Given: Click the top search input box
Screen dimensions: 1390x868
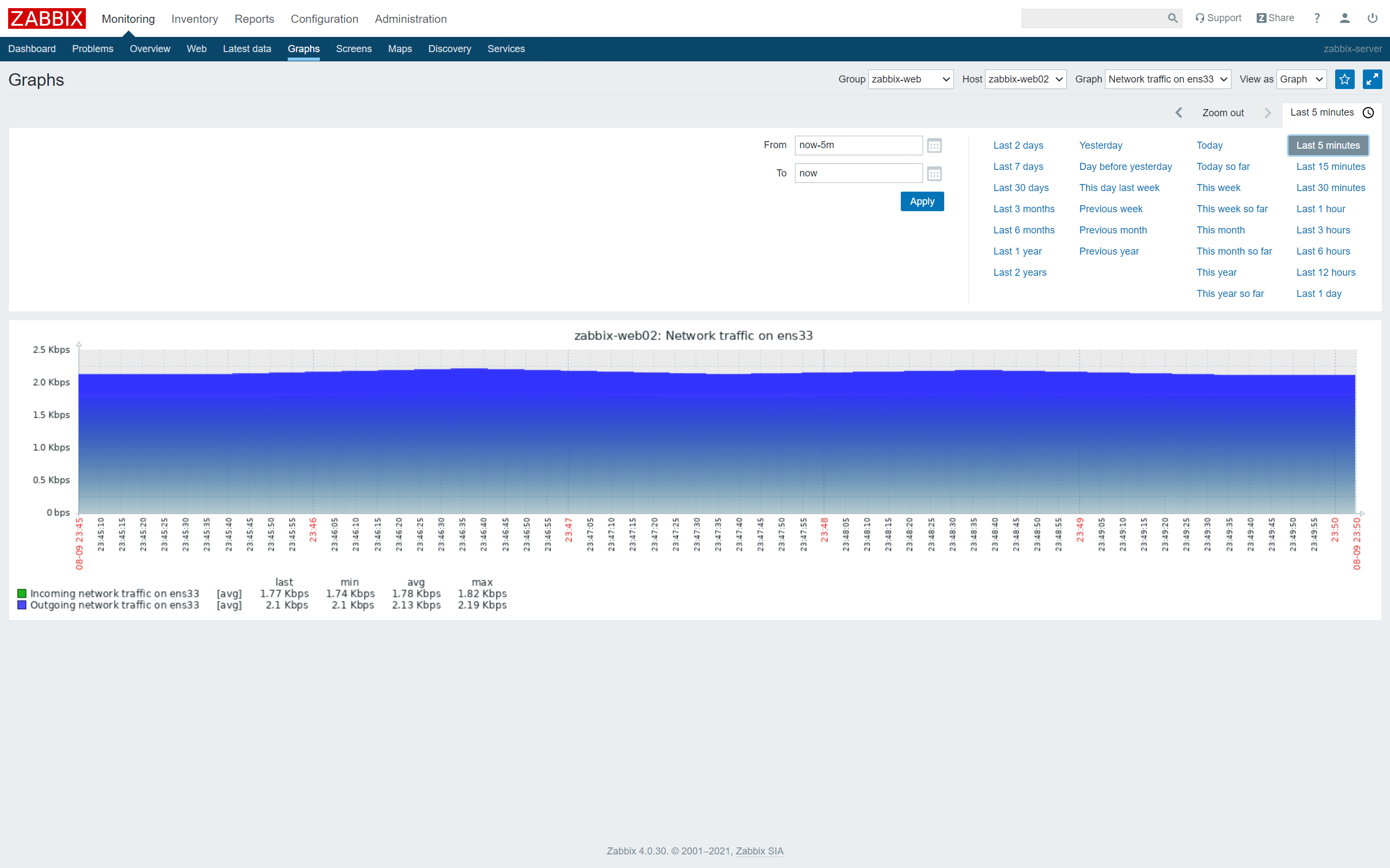Looking at the screenshot, I should tap(1094, 18).
